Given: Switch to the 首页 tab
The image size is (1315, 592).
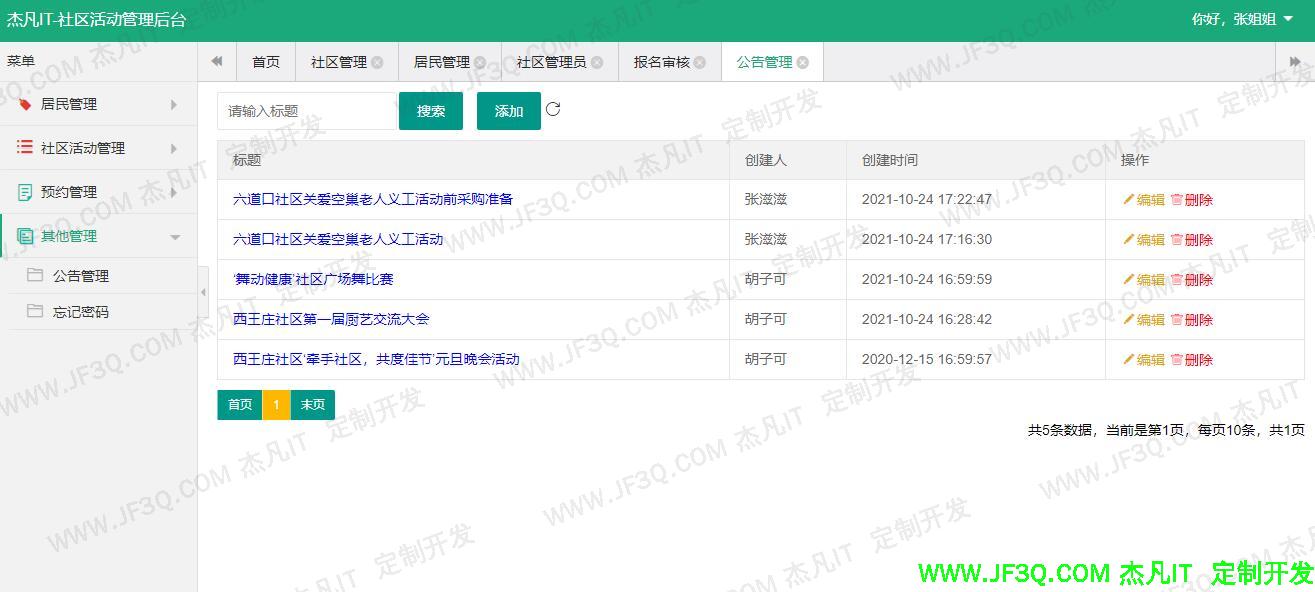Looking at the screenshot, I should coord(265,61).
